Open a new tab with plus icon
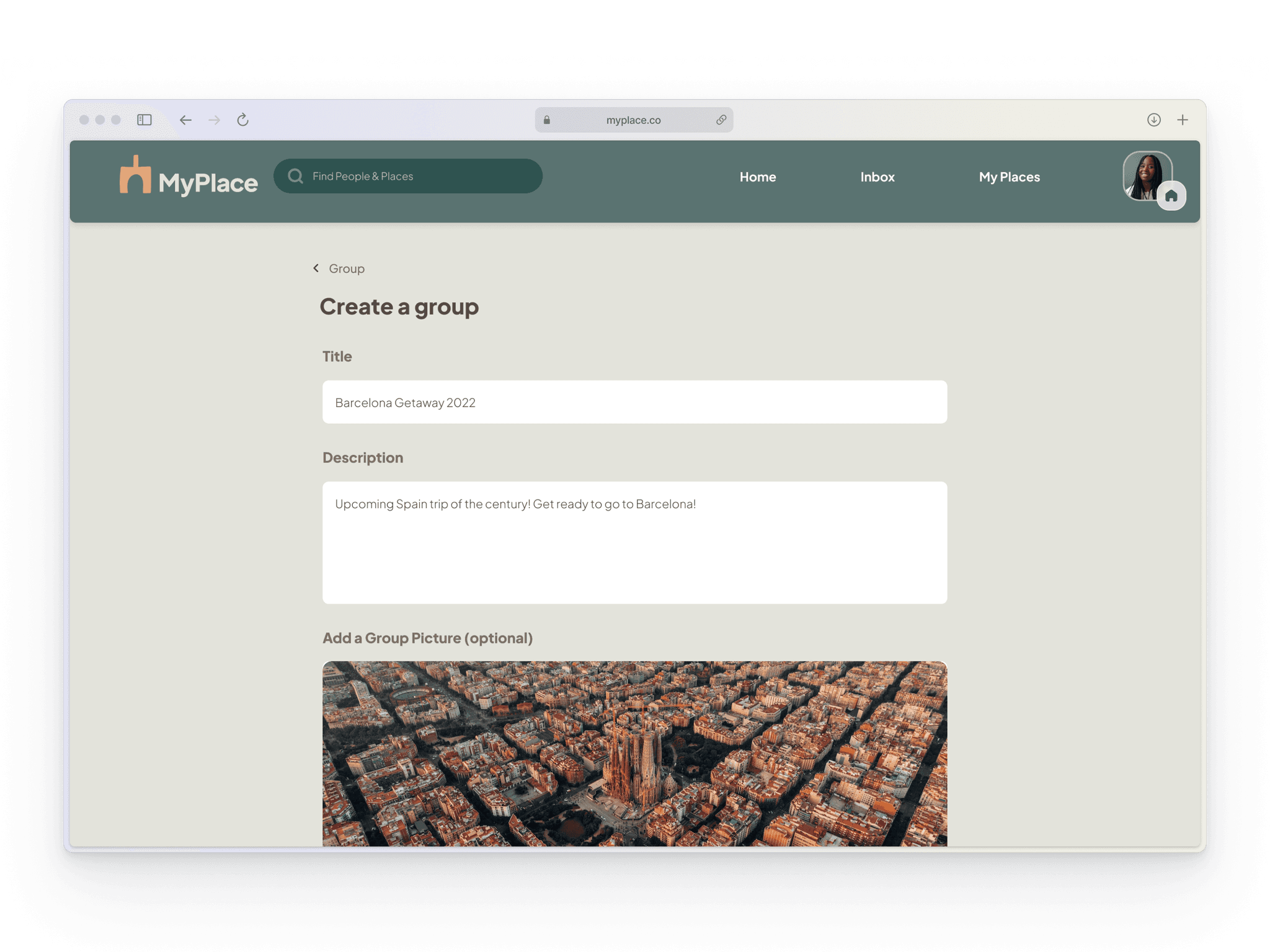 [1183, 120]
